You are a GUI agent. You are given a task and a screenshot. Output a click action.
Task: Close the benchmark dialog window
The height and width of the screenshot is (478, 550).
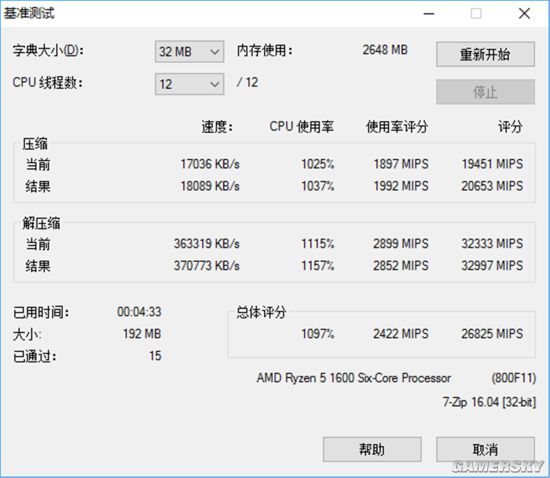524,14
